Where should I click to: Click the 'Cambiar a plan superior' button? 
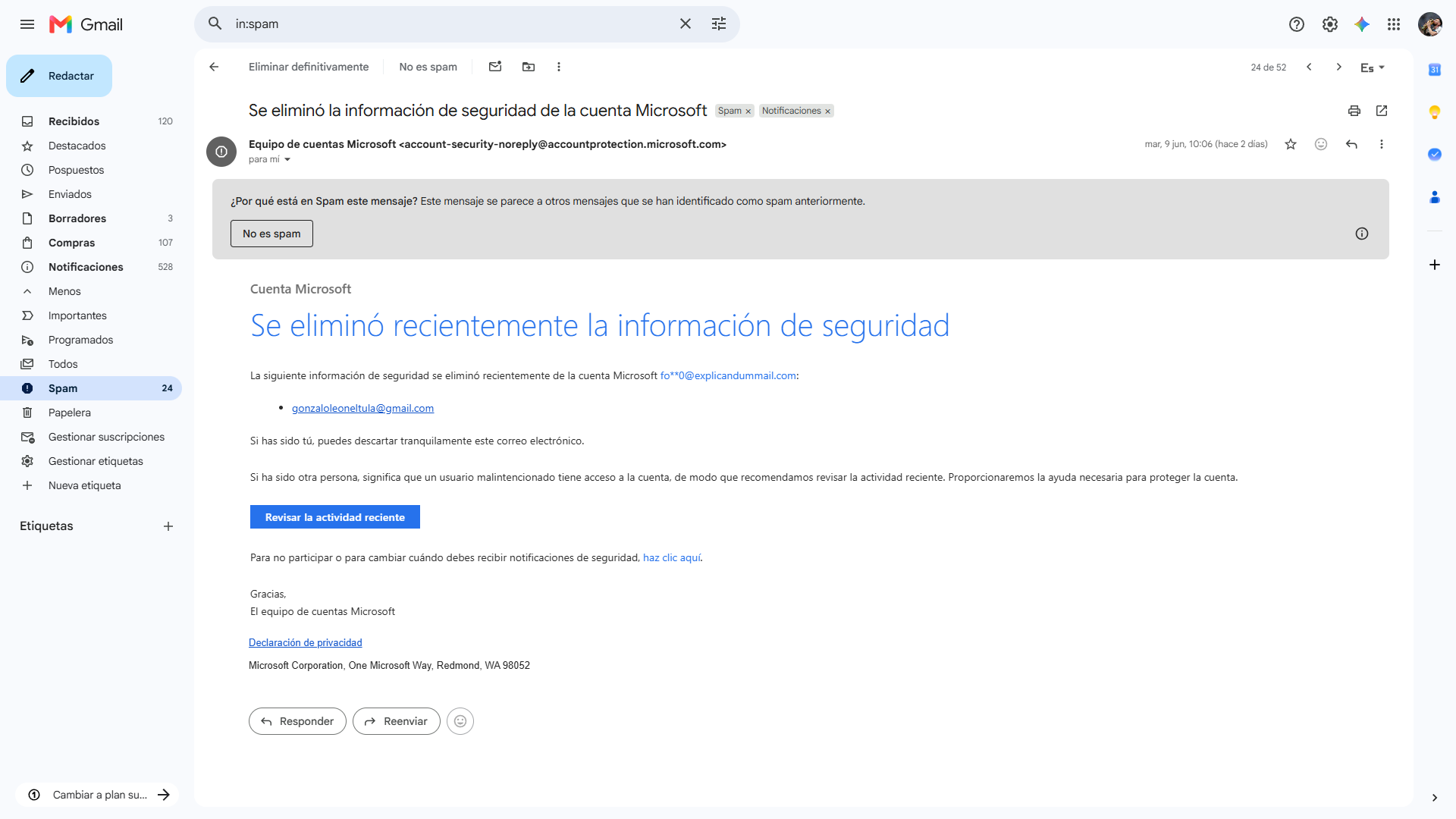pos(97,795)
